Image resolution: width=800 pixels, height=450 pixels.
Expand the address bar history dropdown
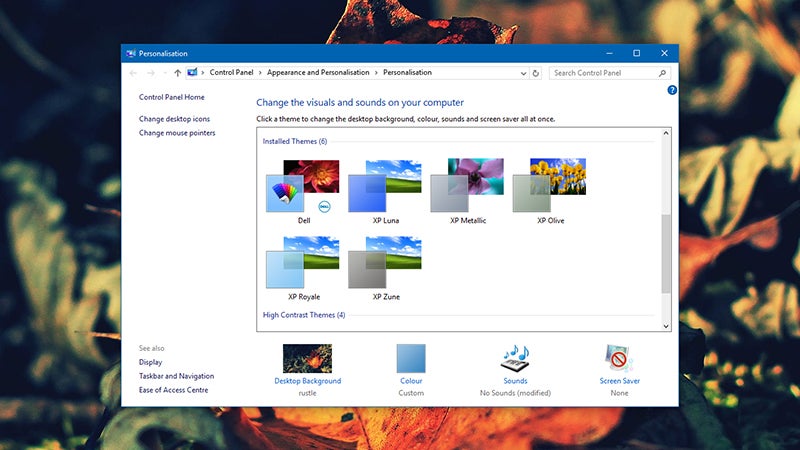(523, 73)
